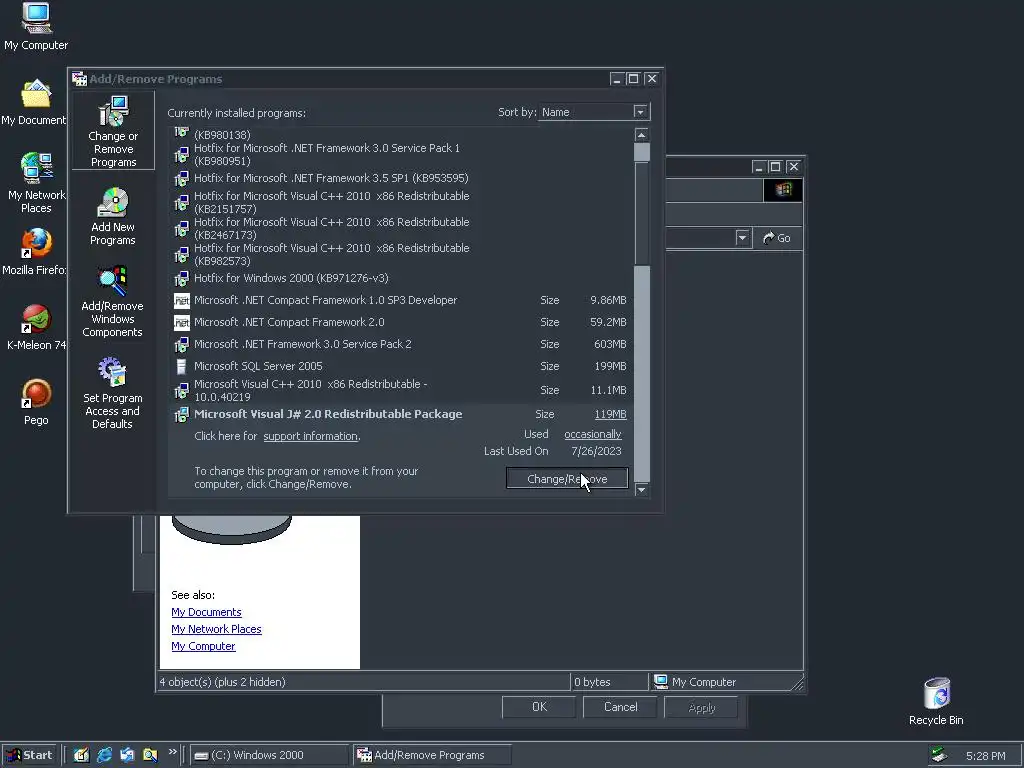Select Hotfix for Windows 2000 (KB971276-v3)
Image resolution: width=1024 pixels, height=768 pixels.
pos(400,279)
